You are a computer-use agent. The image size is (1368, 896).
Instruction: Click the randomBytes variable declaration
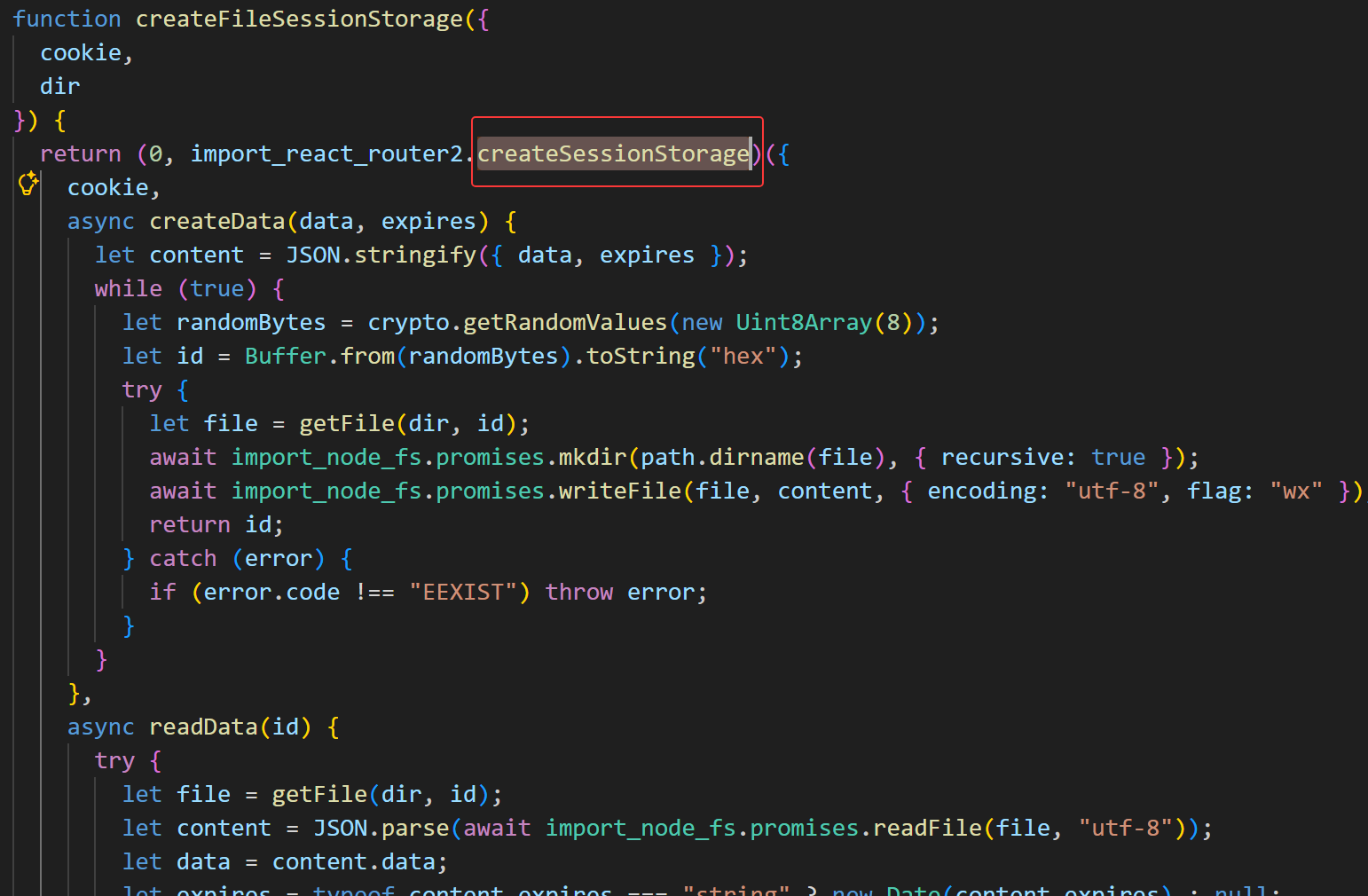tap(251, 323)
